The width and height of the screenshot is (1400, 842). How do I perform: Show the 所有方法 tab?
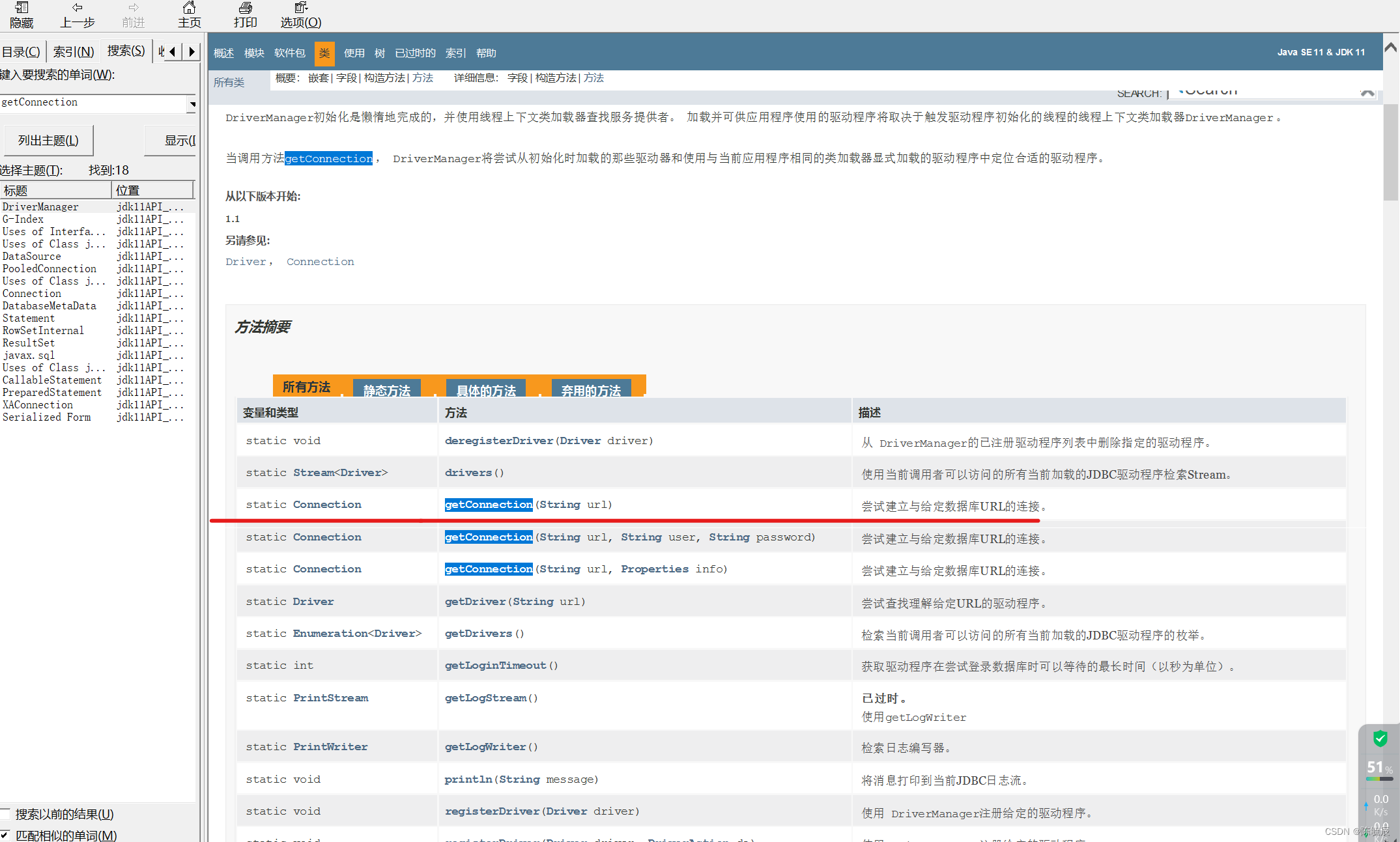point(306,387)
